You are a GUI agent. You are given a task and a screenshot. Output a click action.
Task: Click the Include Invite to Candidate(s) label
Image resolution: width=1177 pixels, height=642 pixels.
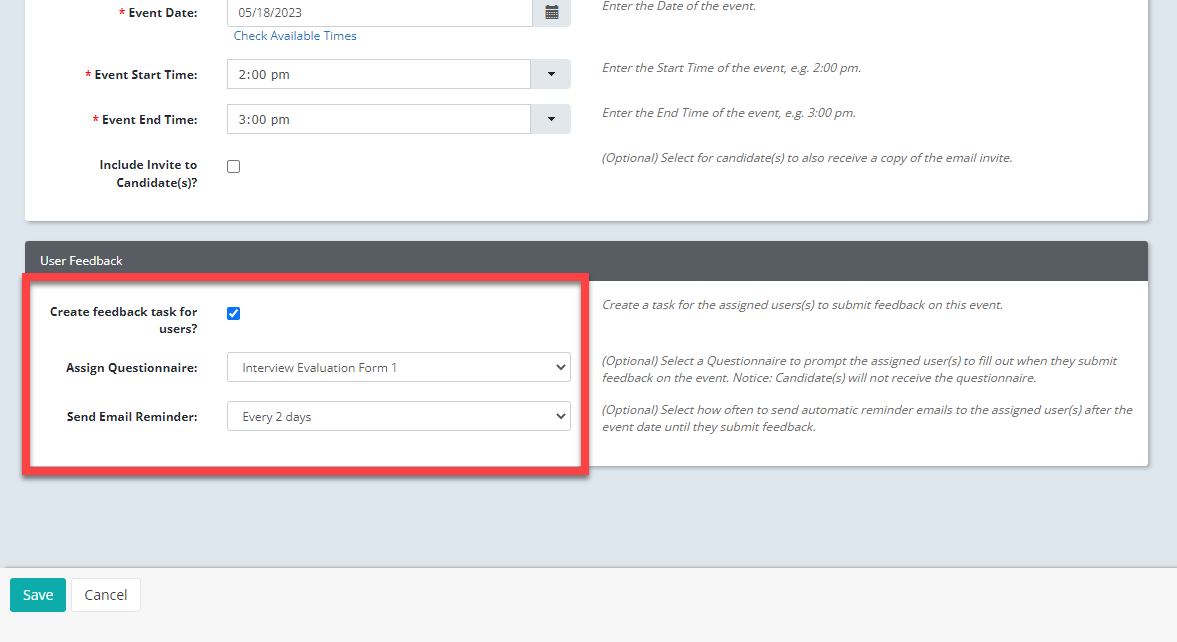(x=148, y=174)
